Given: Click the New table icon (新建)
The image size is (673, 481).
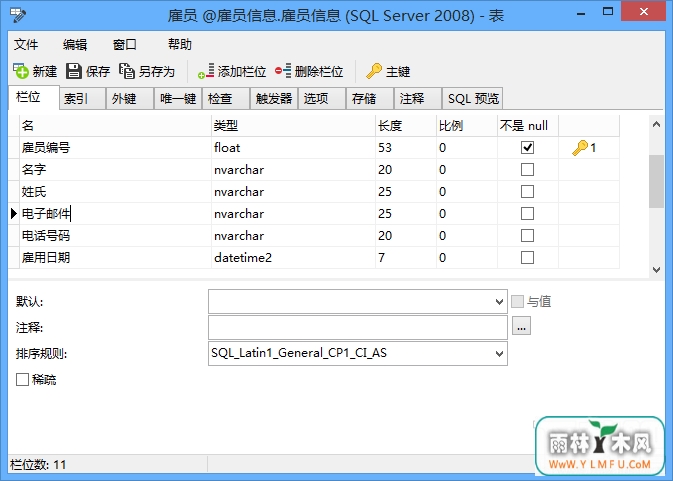Looking at the screenshot, I should click(20, 71).
